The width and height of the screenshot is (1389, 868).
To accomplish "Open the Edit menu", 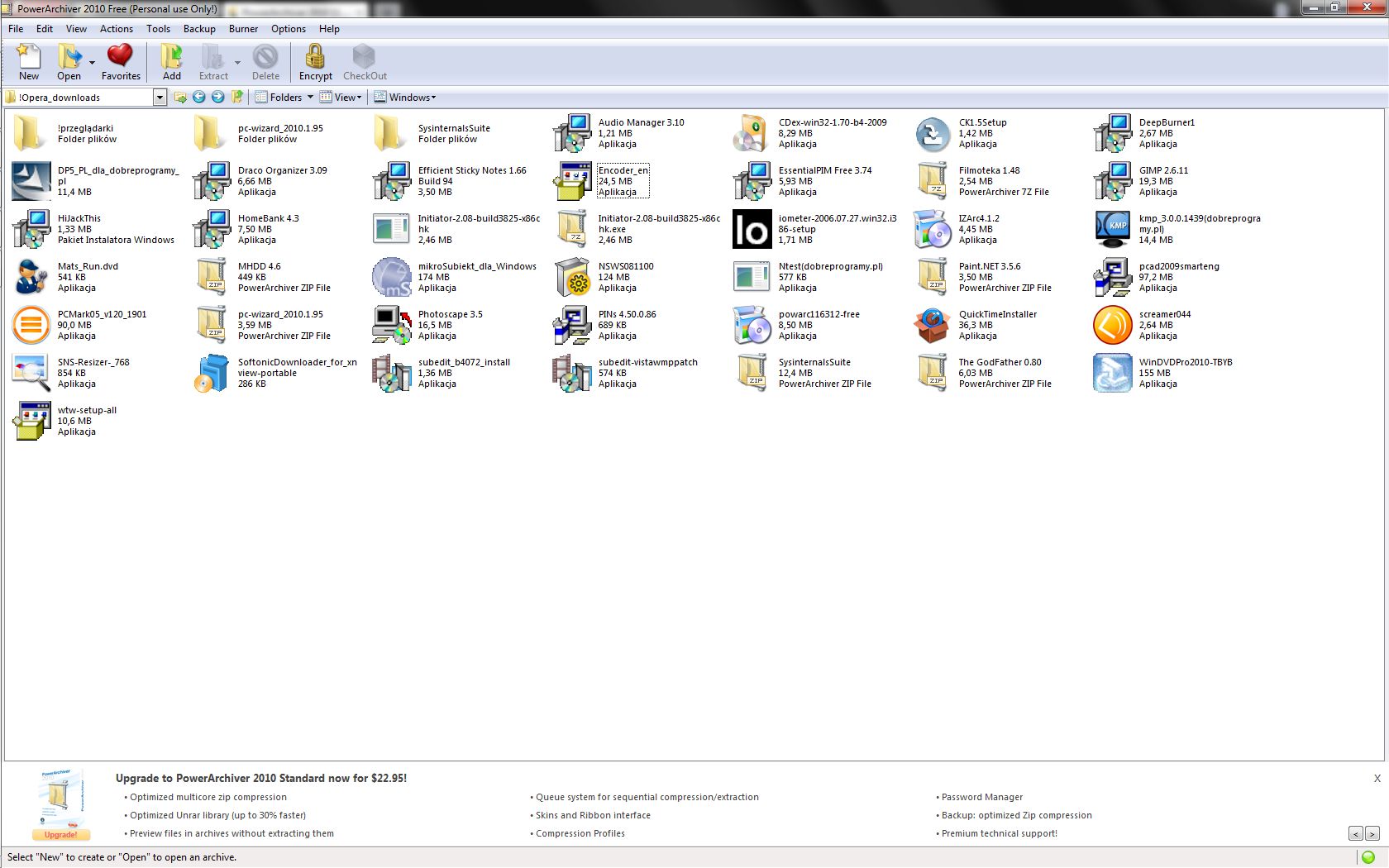I will pyautogui.click(x=45, y=29).
